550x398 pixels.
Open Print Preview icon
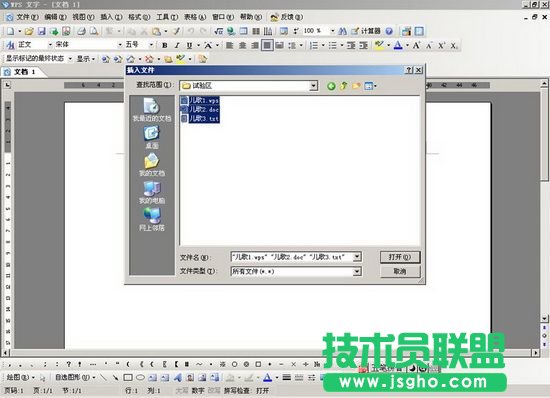pos(94,31)
